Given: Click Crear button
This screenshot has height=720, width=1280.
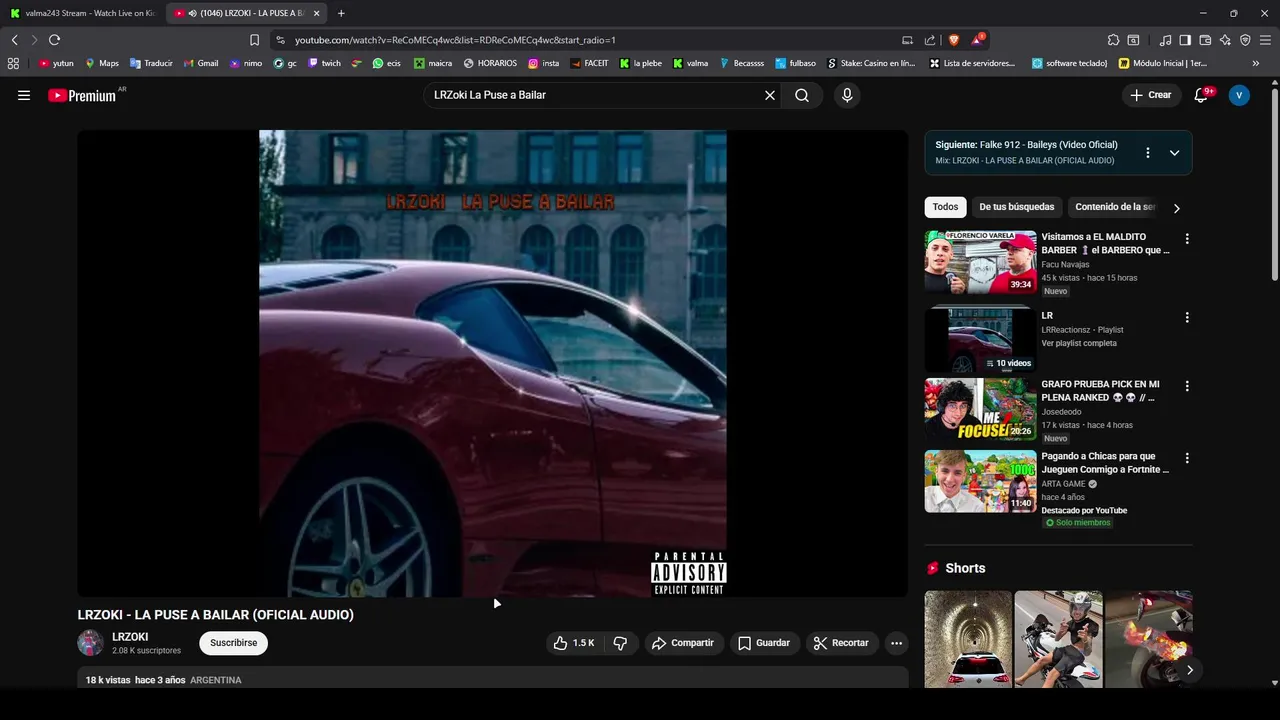Looking at the screenshot, I should tap(1150, 95).
